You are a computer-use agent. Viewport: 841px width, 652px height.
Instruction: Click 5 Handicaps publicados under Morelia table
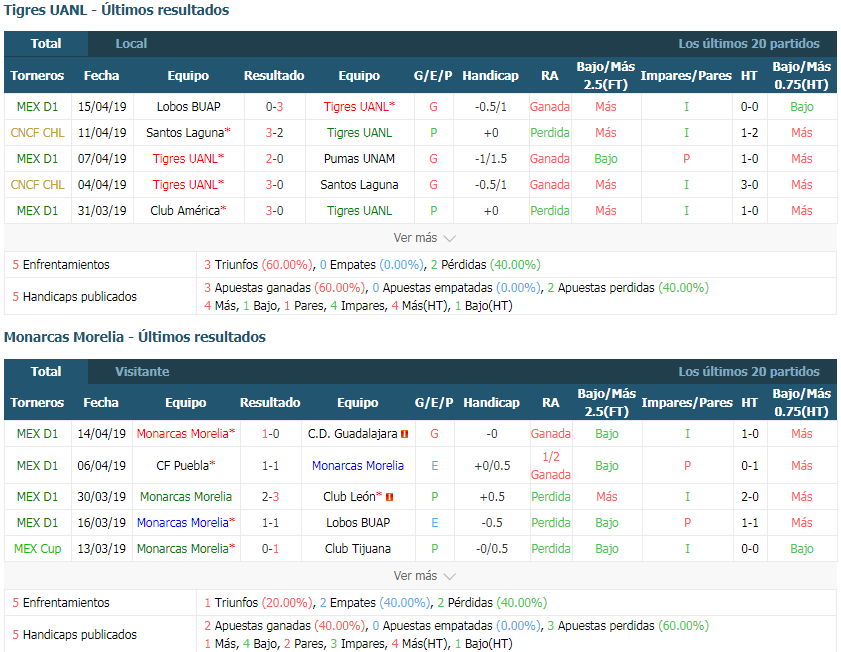(75, 634)
